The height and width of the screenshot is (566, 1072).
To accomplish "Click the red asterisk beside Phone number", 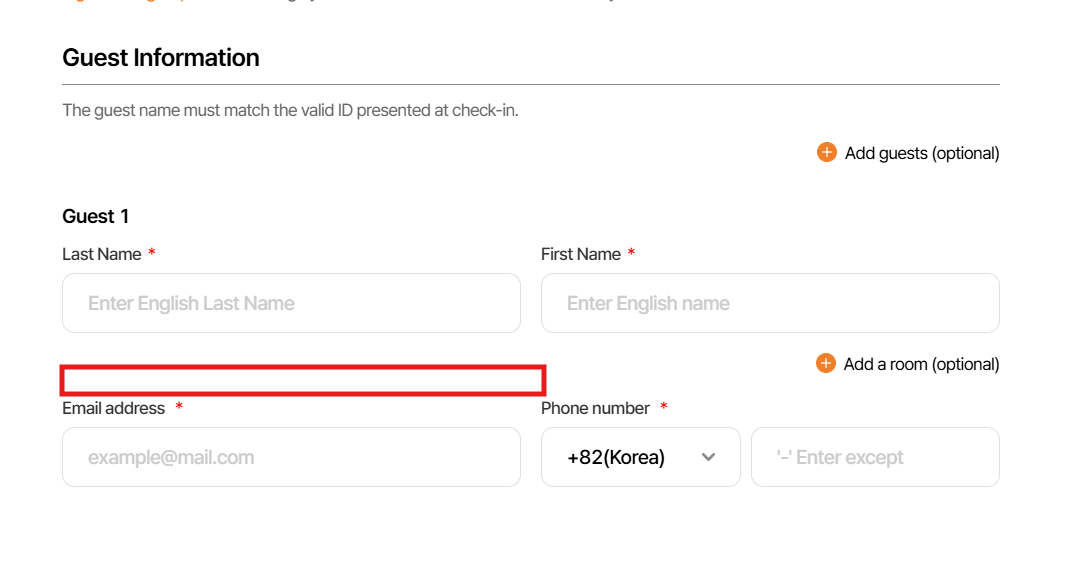I will tap(664, 408).
